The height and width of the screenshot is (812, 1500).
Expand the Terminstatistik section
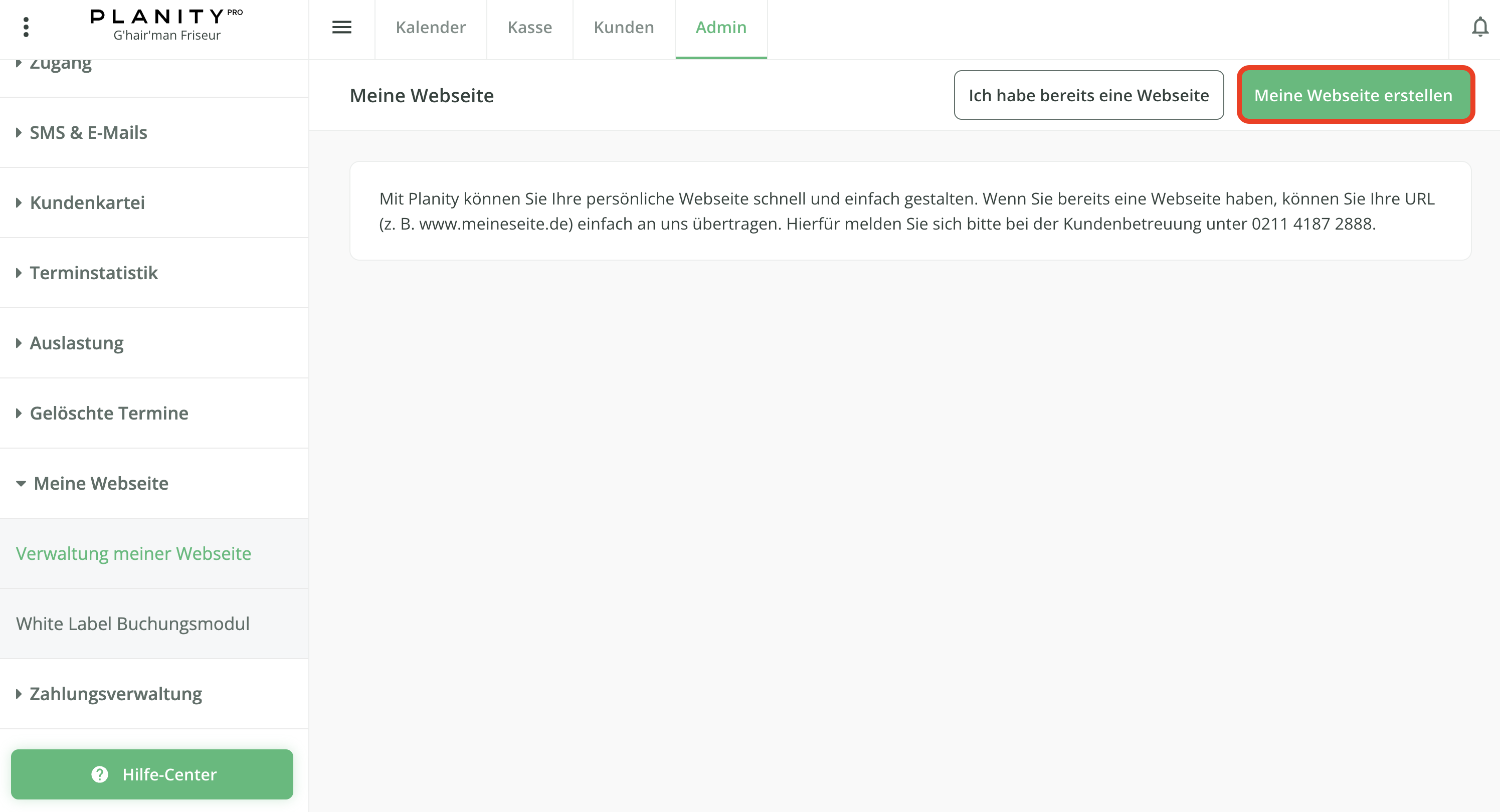click(93, 272)
